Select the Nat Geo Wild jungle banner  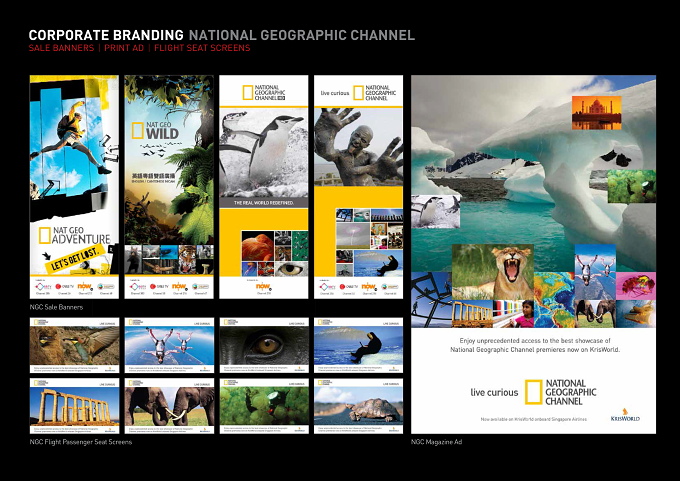pyautogui.click(x=169, y=187)
